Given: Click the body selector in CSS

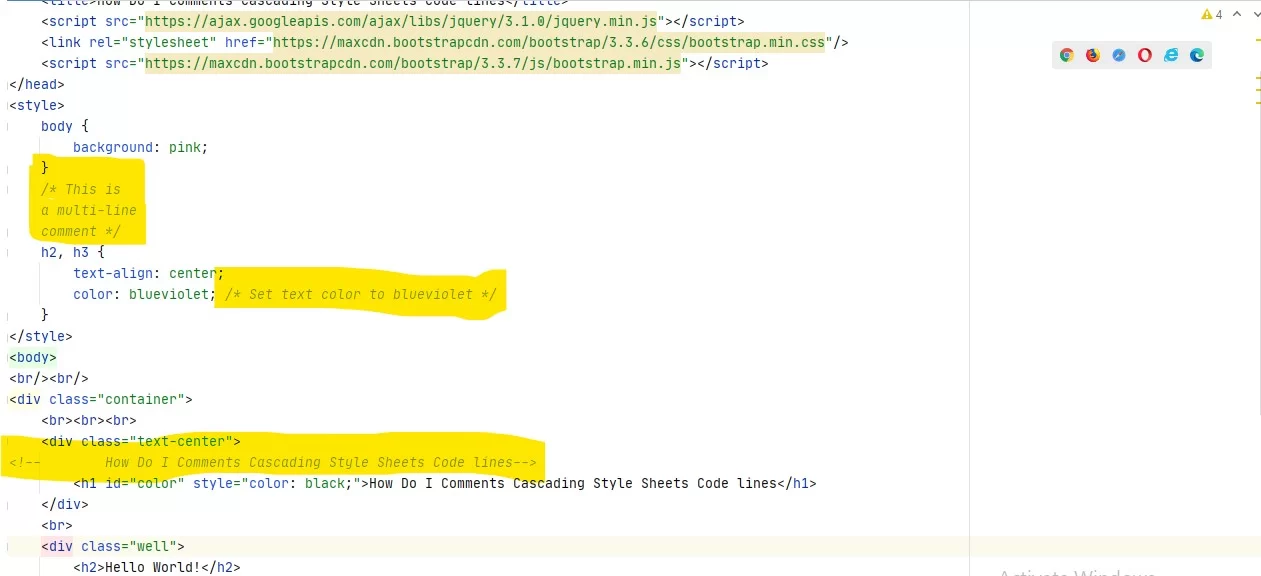Looking at the screenshot, I should click(x=57, y=126).
